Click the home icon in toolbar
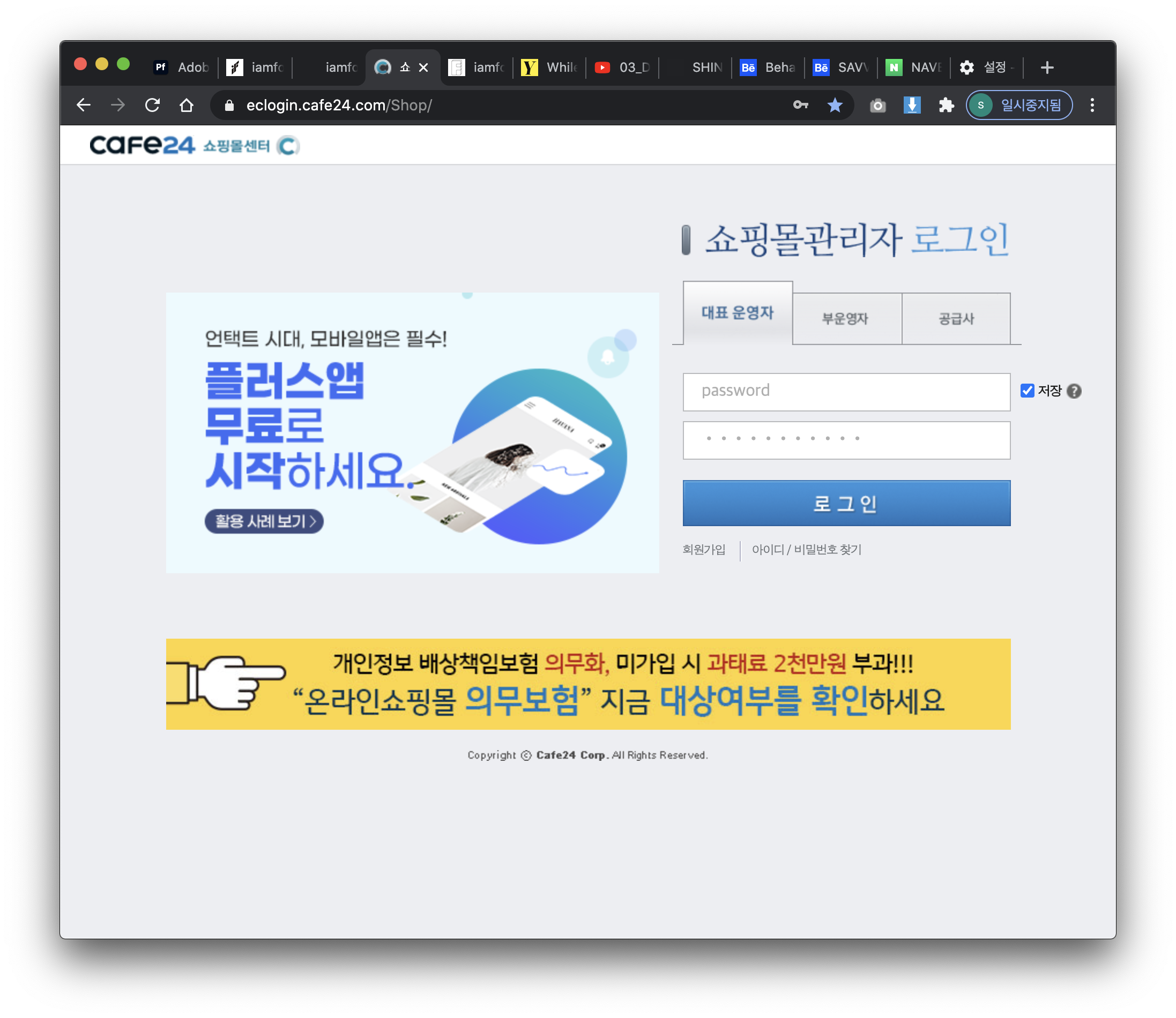 tap(187, 105)
